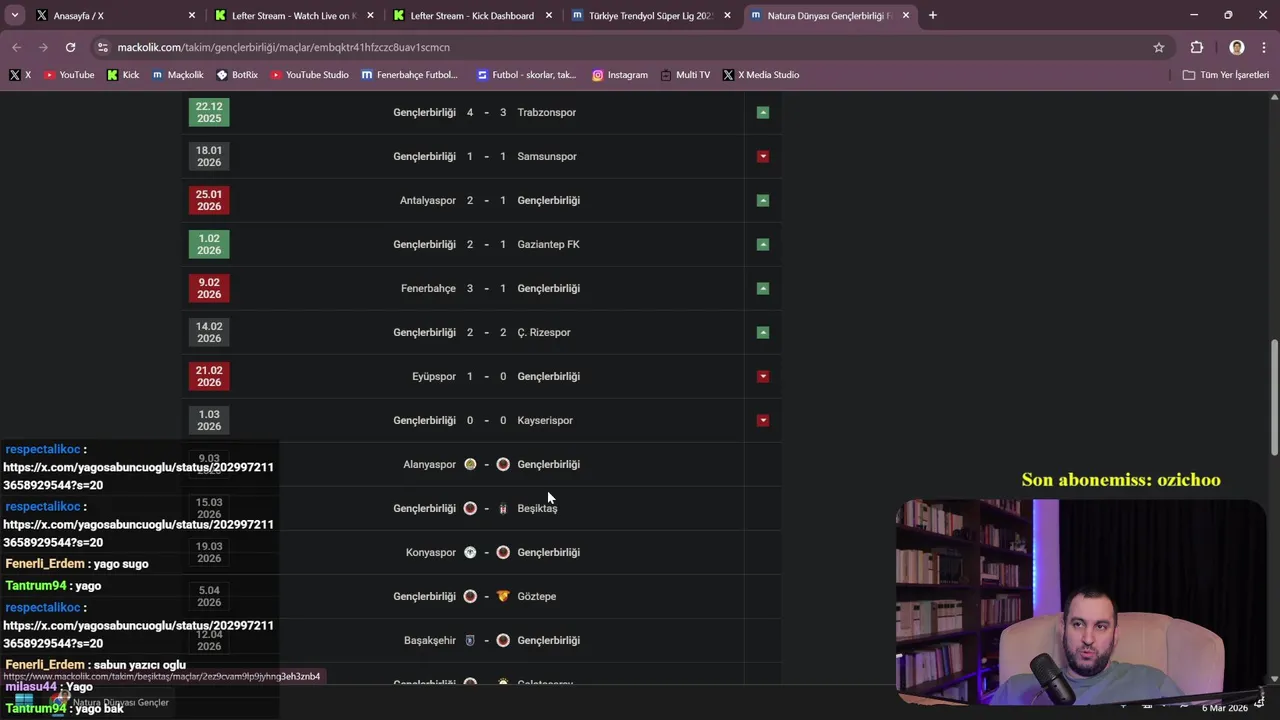This screenshot has height=720, width=1280.
Task: Switch to the Anasayfa / X tab
Action: [115, 15]
